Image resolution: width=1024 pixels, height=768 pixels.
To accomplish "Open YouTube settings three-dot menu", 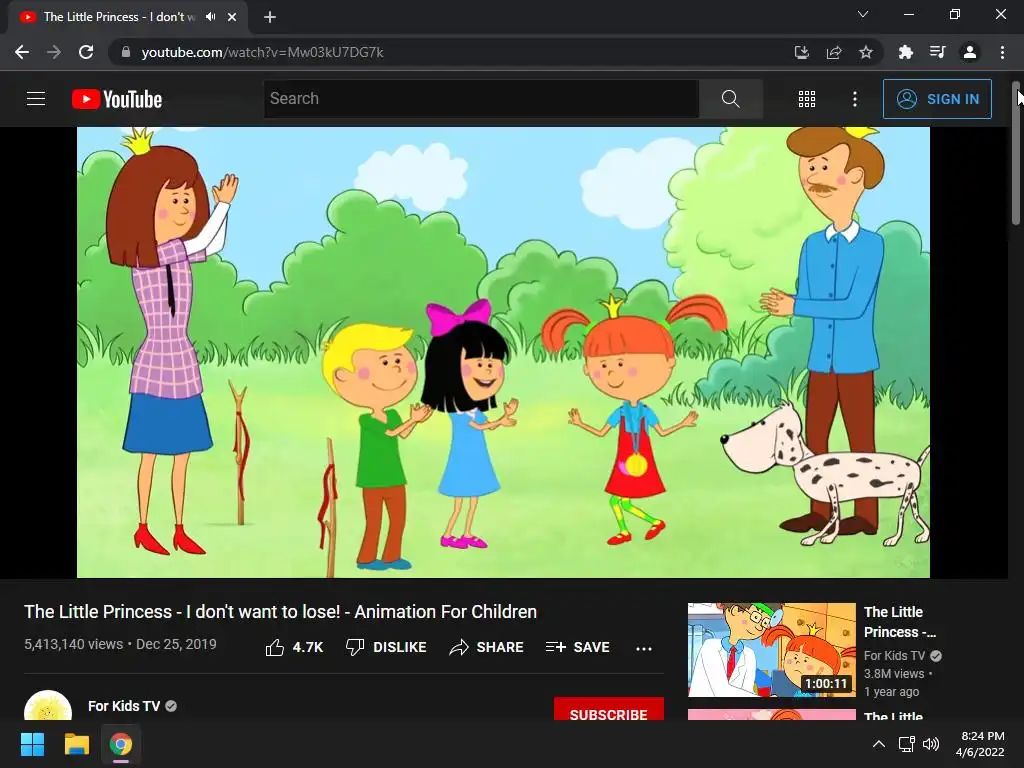I will click(855, 99).
